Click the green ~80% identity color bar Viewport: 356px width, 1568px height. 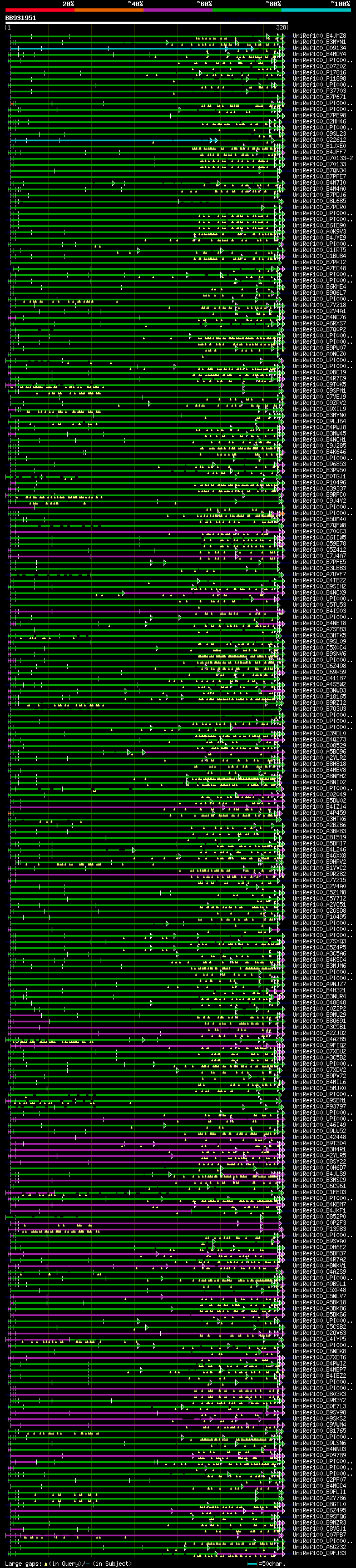[247, 10]
